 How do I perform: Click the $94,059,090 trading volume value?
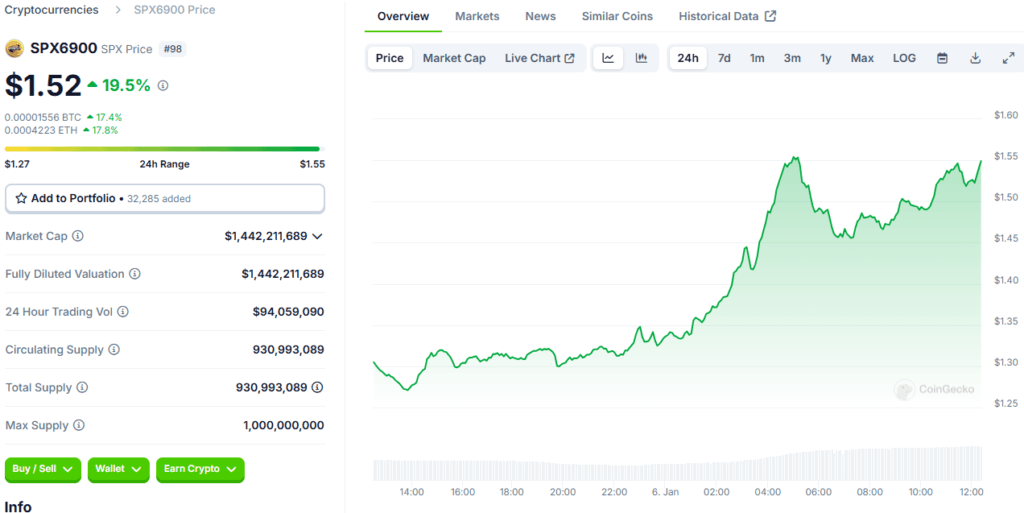(x=289, y=312)
